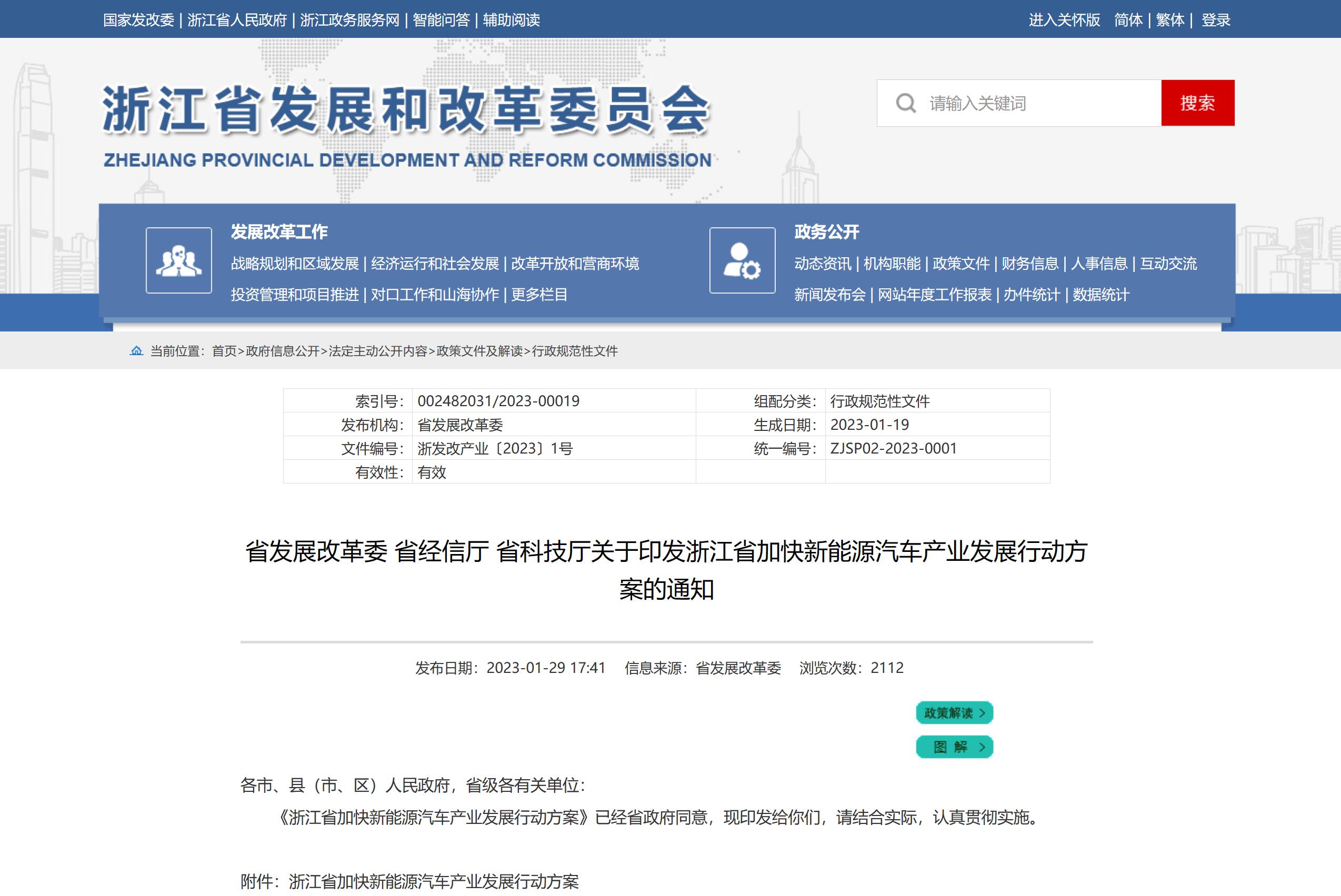Open 办件统计 menu item
Viewport: 1341px width, 896px height.
tap(1032, 294)
